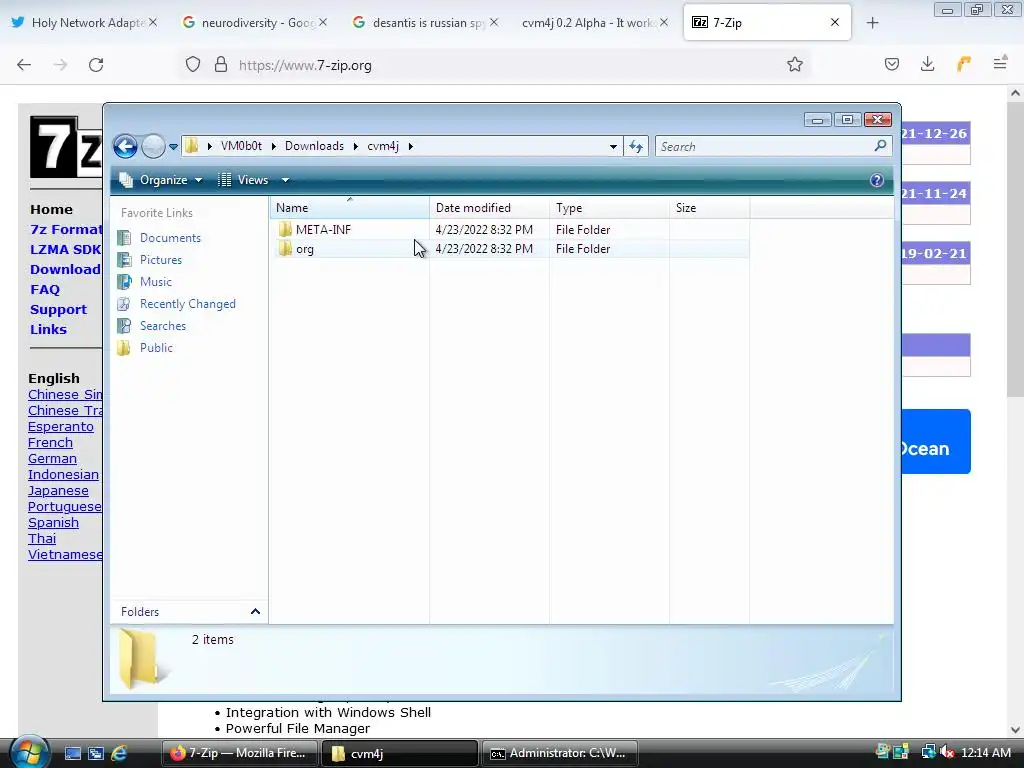The height and width of the screenshot is (768, 1024).
Task: Open the Links link on 7-Zip page
Action: click(48, 329)
